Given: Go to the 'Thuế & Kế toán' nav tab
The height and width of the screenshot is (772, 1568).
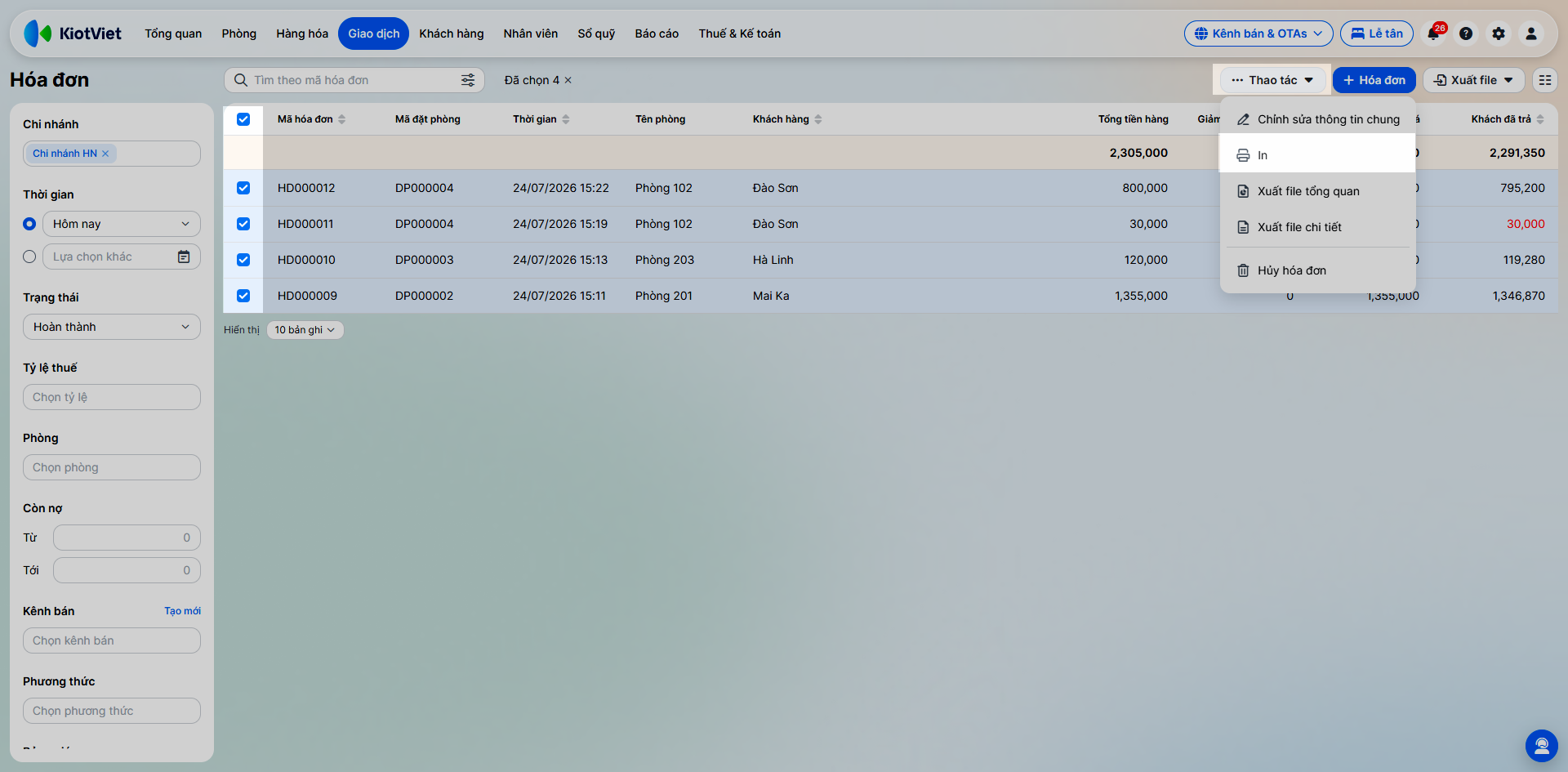Looking at the screenshot, I should [740, 33].
